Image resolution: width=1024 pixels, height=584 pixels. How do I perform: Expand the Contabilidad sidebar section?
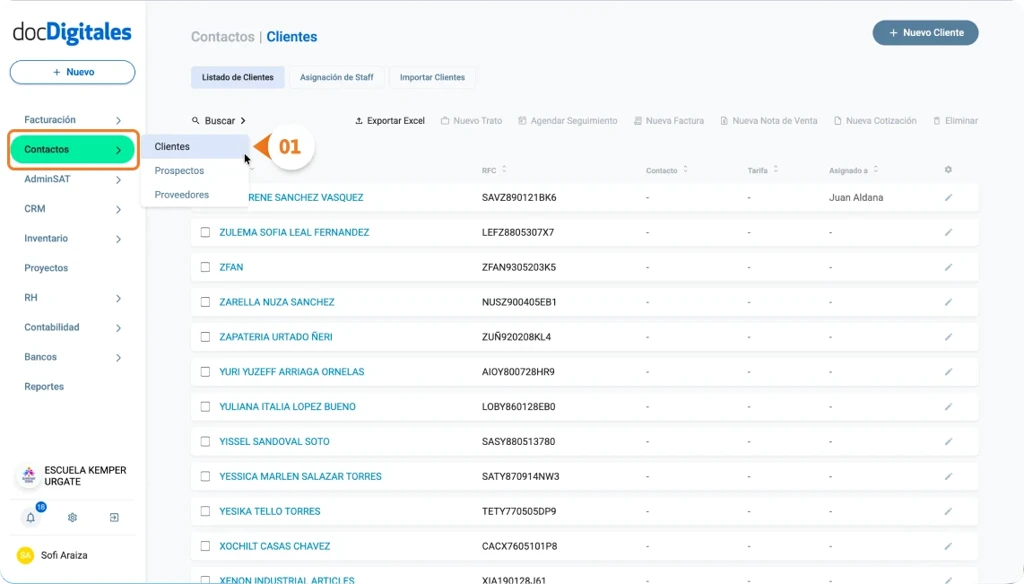pos(72,327)
